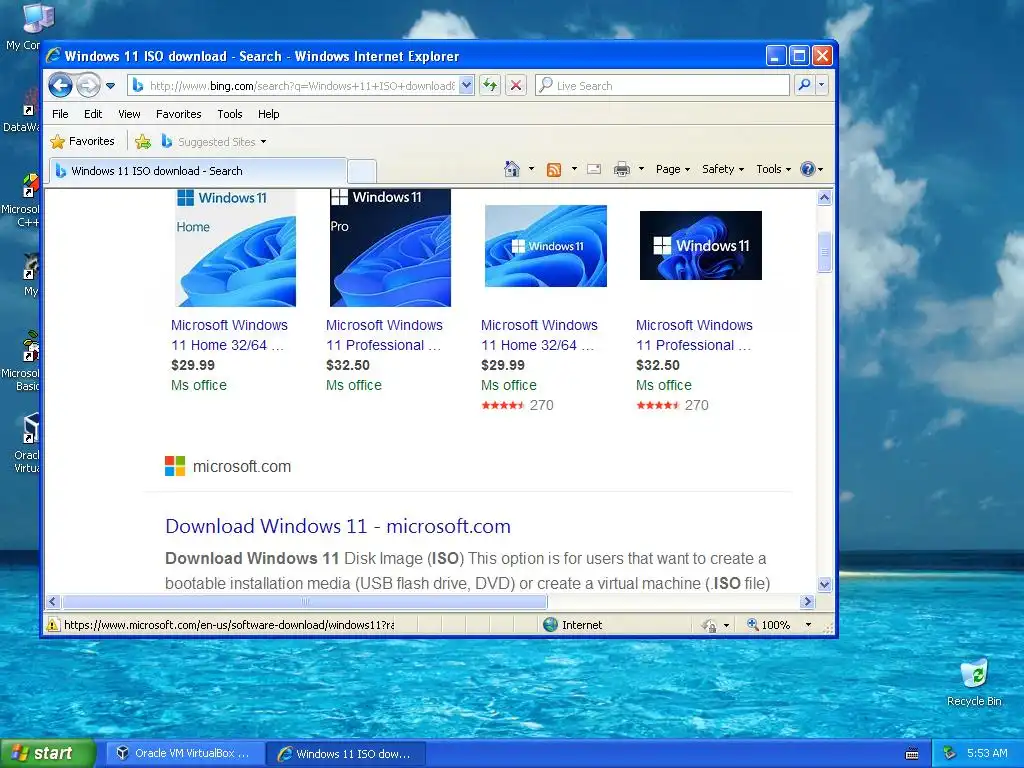Image resolution: width=1024 pixels, height=768 pixels.
Task: Click the Windows 11 ISO taskbar button
Action: (347, 754)
